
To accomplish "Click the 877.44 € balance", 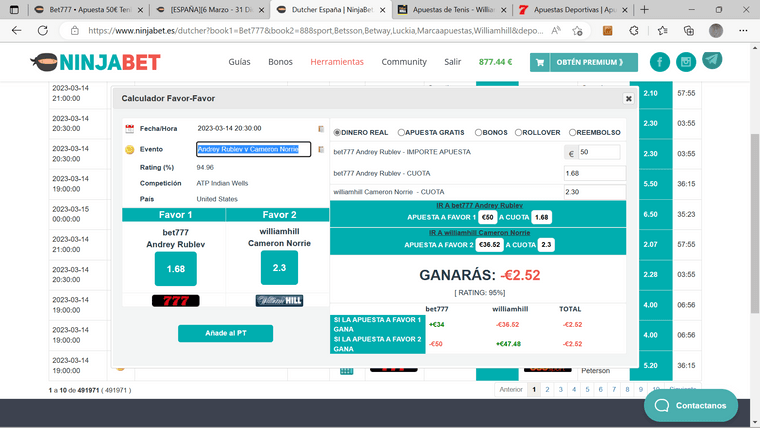I will [x=495, y=62].
